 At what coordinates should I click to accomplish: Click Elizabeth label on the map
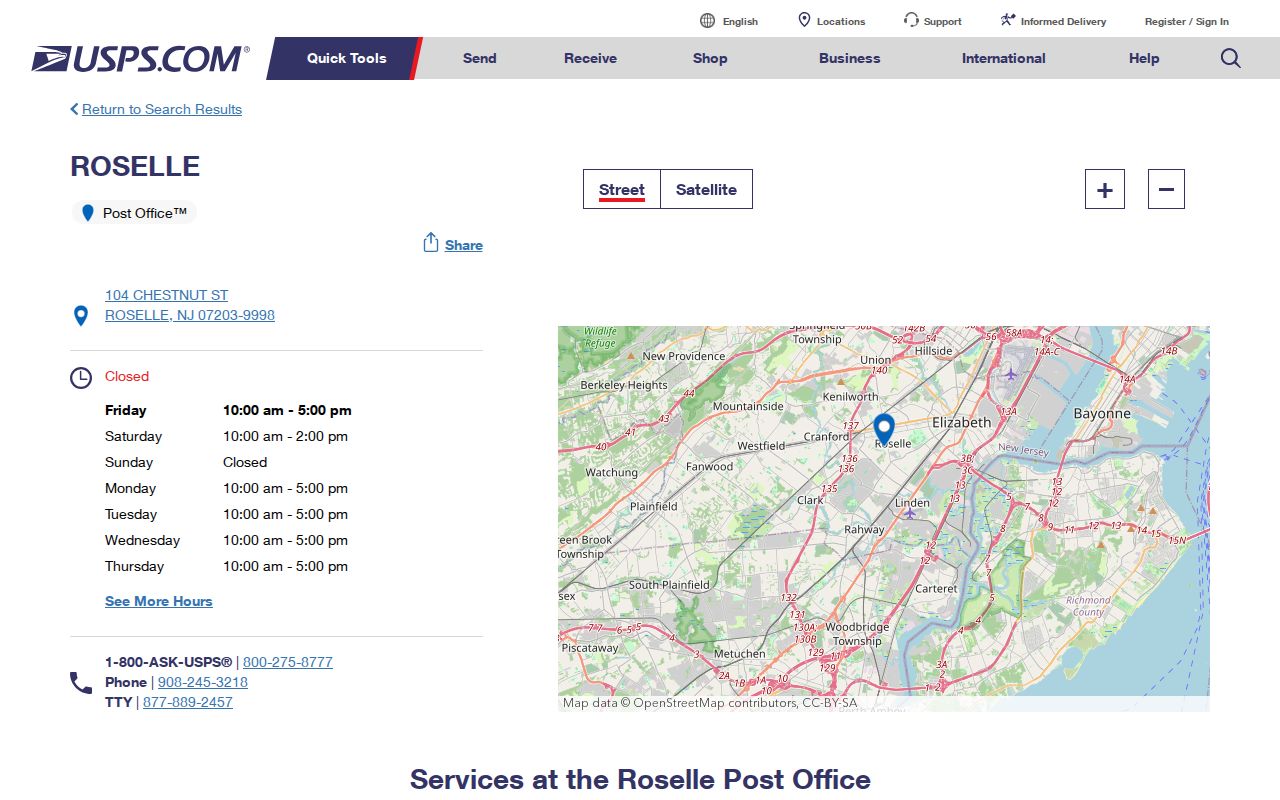click(962, 422)
